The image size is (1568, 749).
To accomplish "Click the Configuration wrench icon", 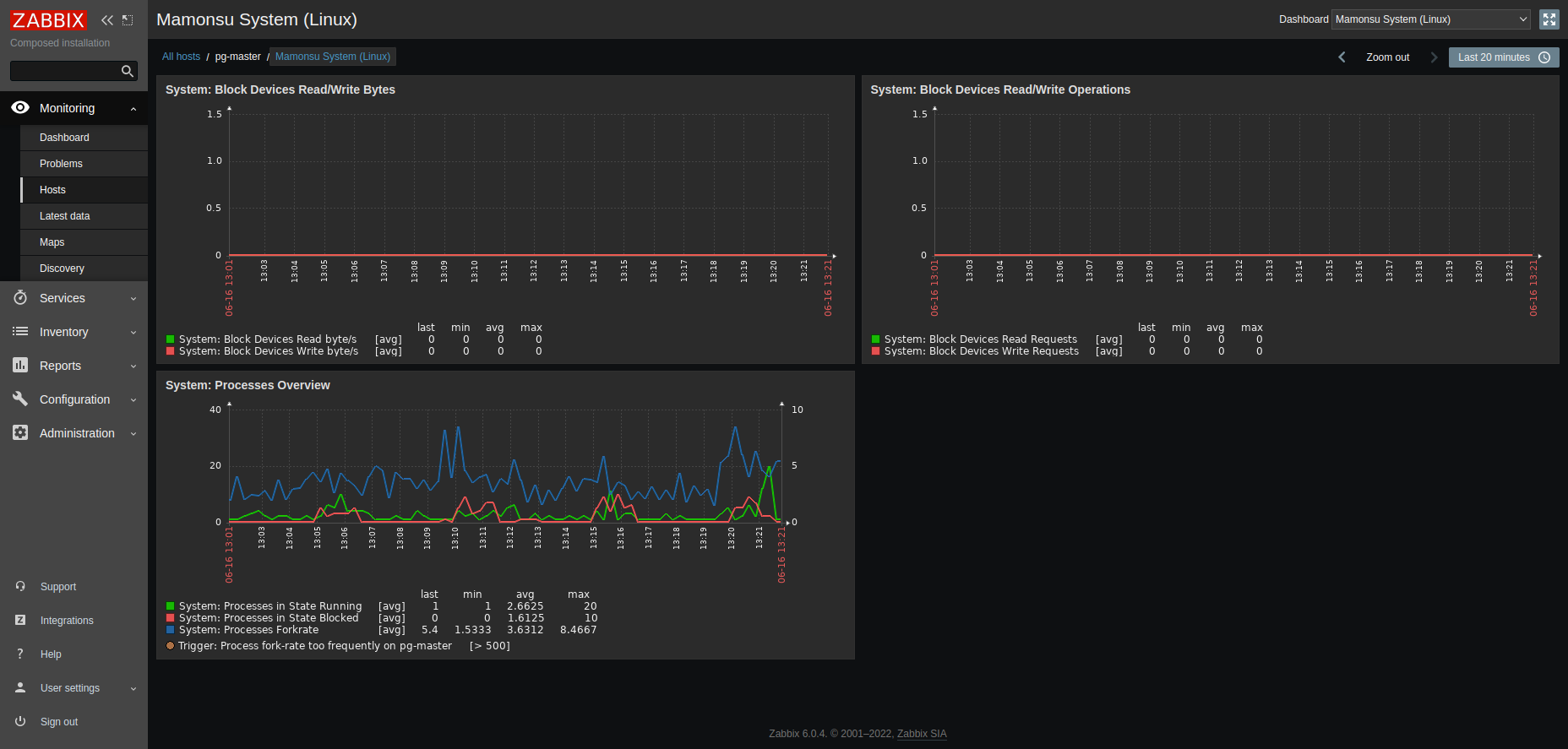I will (20, 399).
